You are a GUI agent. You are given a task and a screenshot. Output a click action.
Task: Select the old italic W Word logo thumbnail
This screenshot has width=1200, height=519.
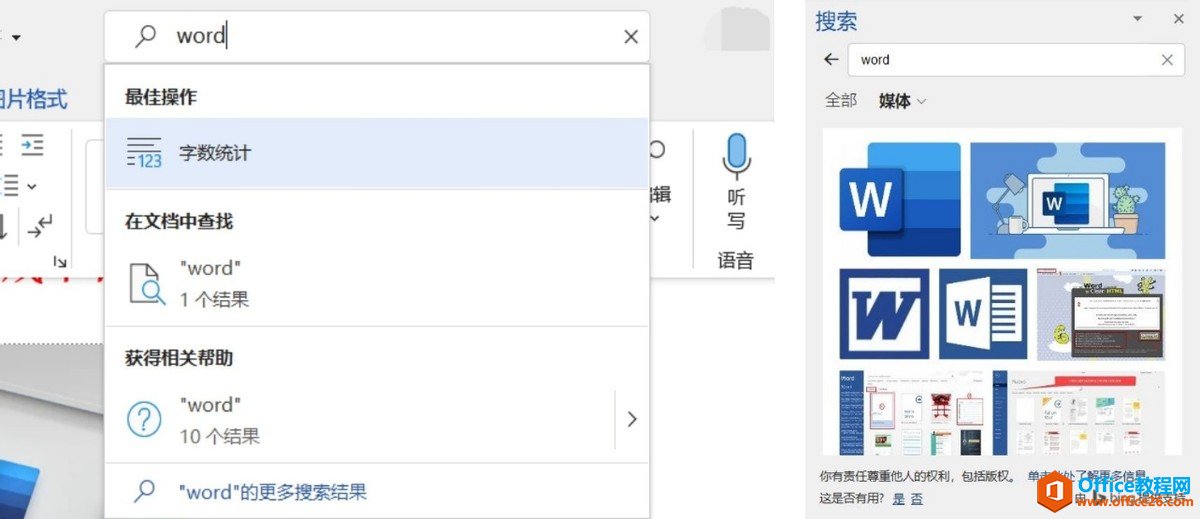(x=884, y=314)
